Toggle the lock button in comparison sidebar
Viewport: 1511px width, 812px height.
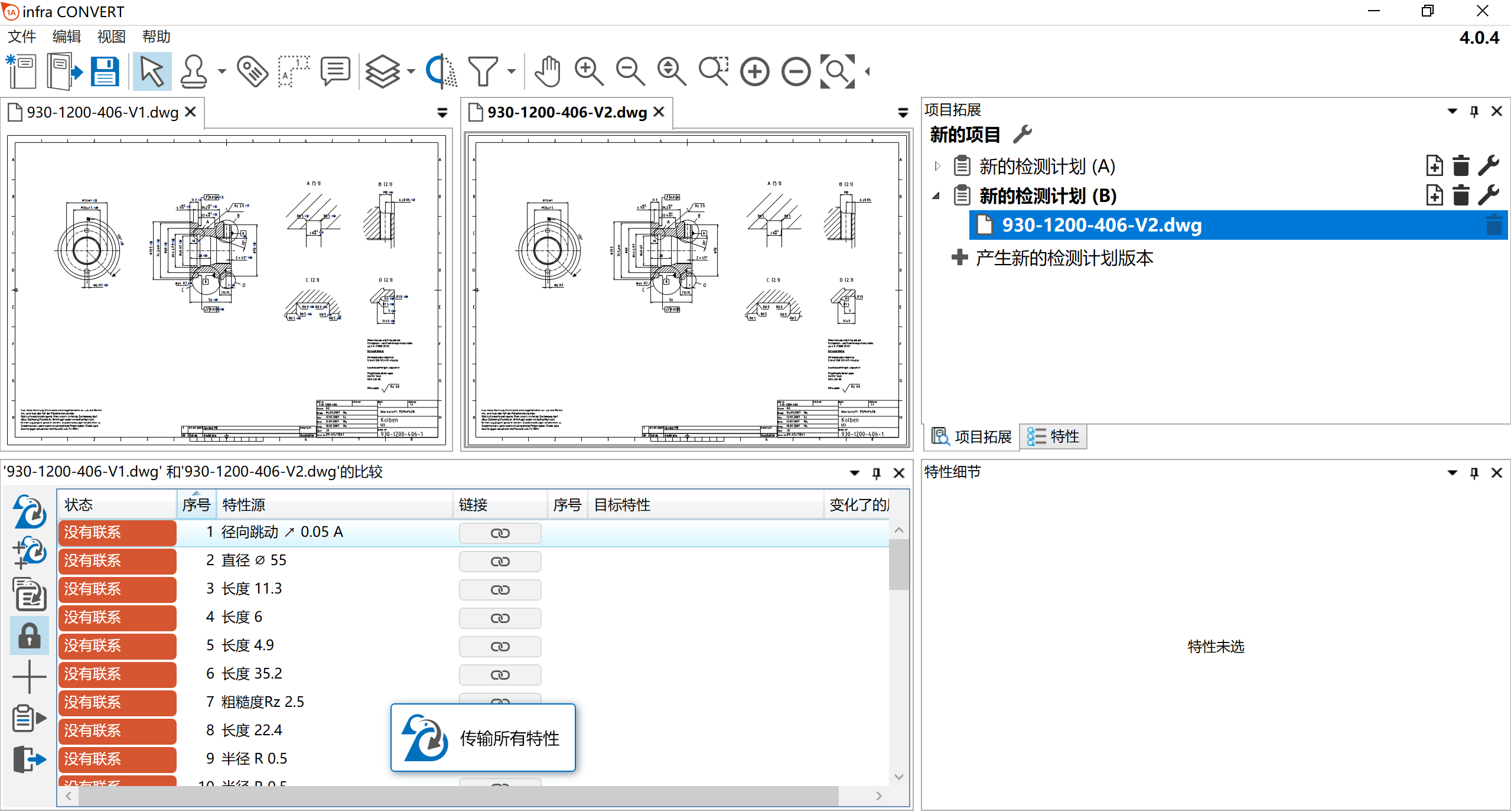29,635
